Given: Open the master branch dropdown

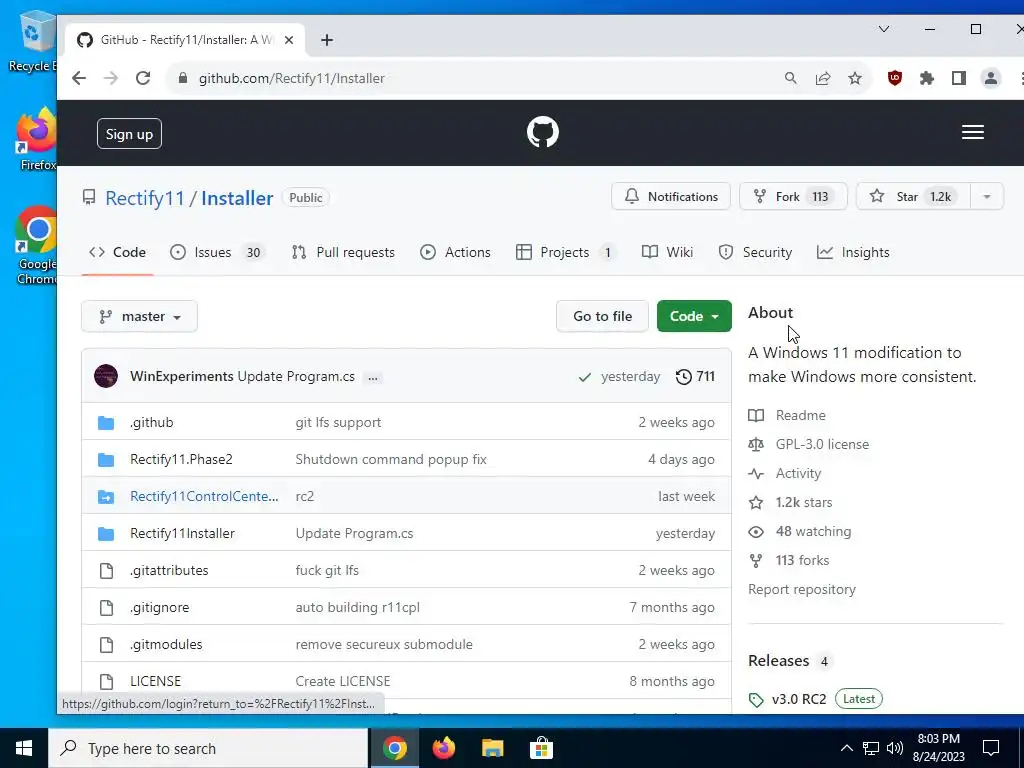Looking at the screenshot, I should tap(139, 317).
